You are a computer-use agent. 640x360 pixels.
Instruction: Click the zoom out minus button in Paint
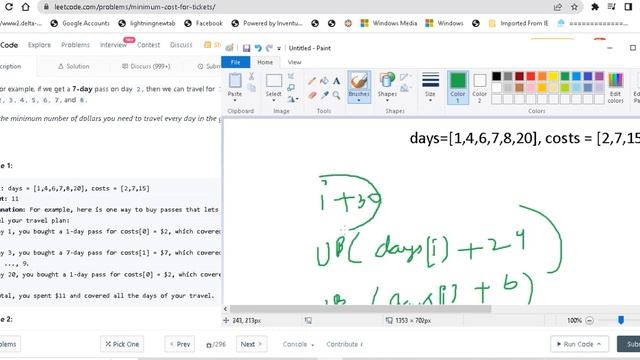point(589,320)
